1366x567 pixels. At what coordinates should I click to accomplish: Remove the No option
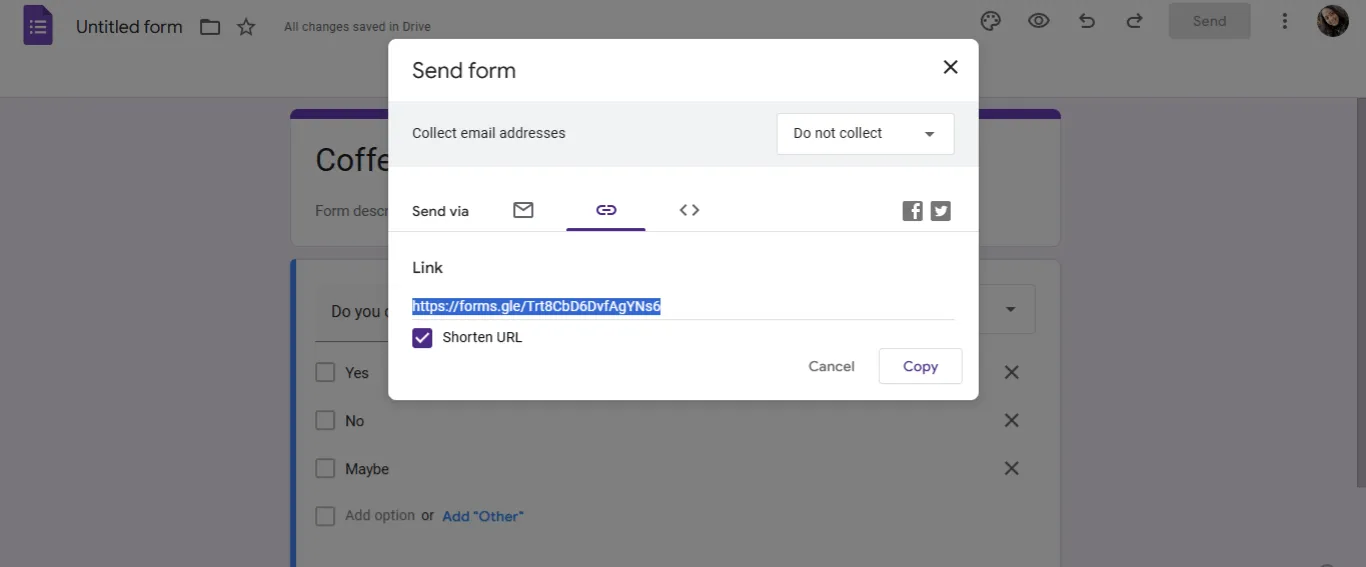click(x=1011, y=421)
